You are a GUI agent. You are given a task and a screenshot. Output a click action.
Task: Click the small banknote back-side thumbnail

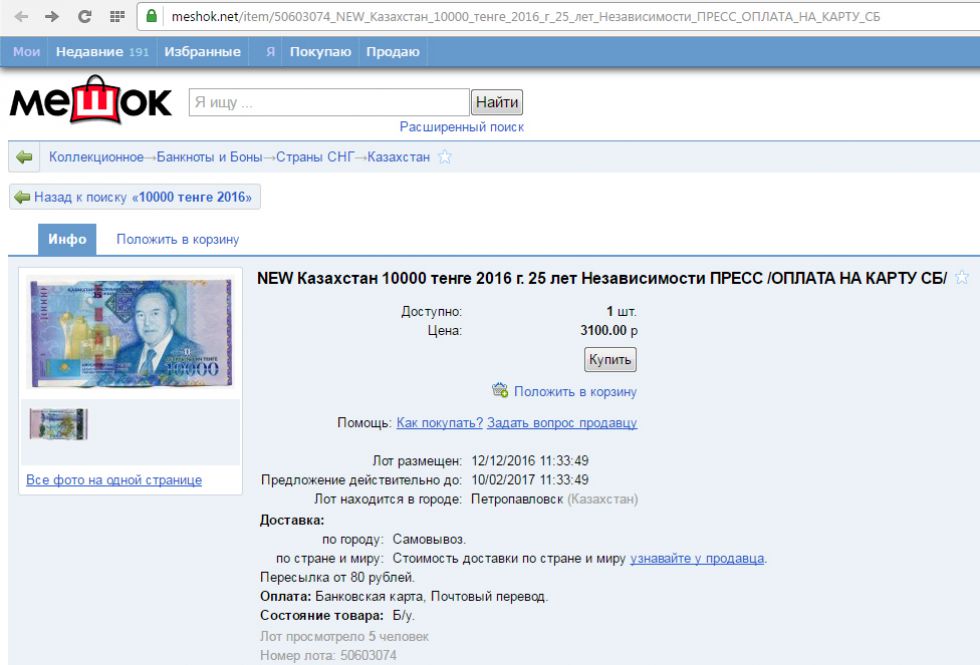(x=58, y=423)
